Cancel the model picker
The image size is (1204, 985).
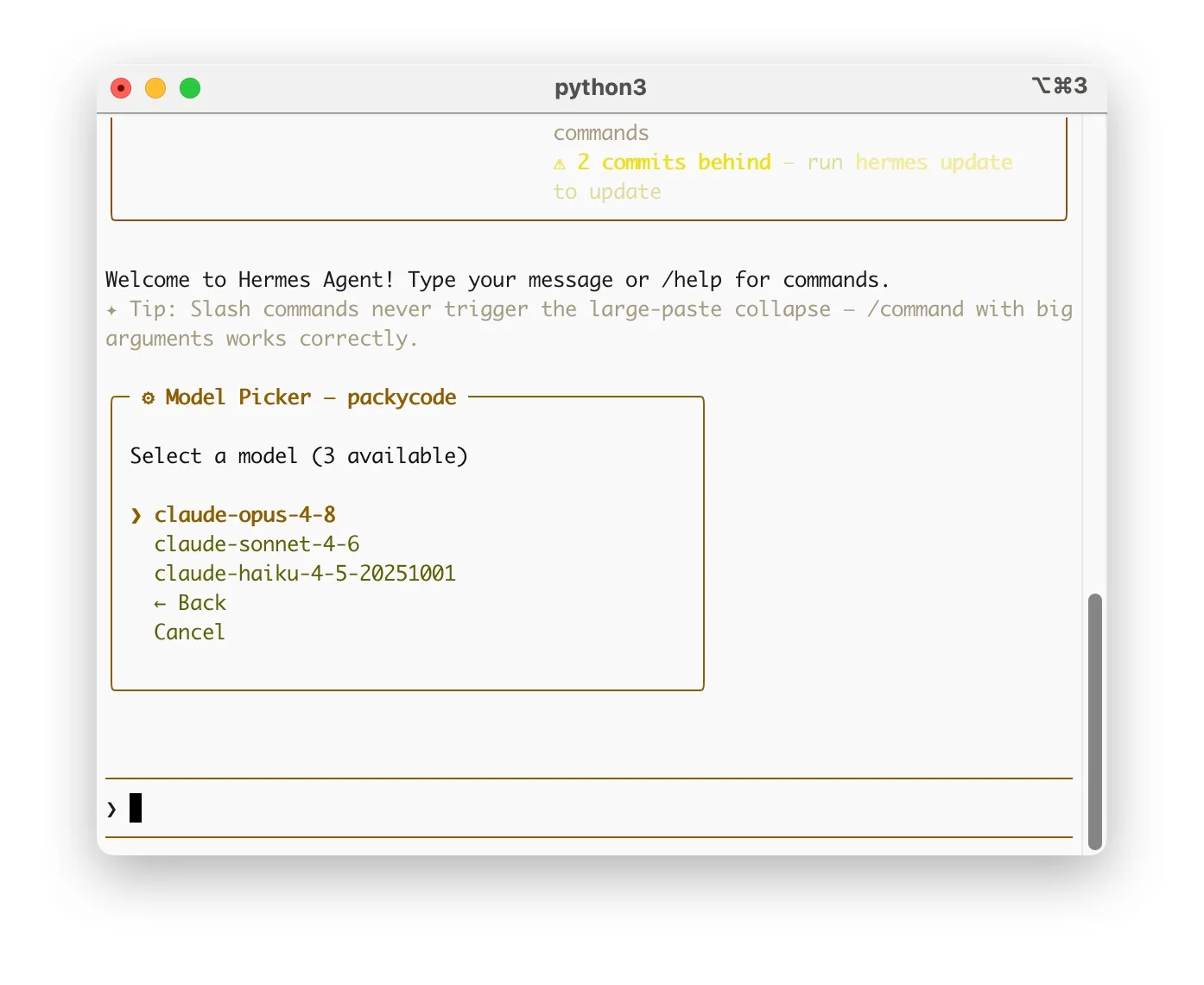(189, 632)
